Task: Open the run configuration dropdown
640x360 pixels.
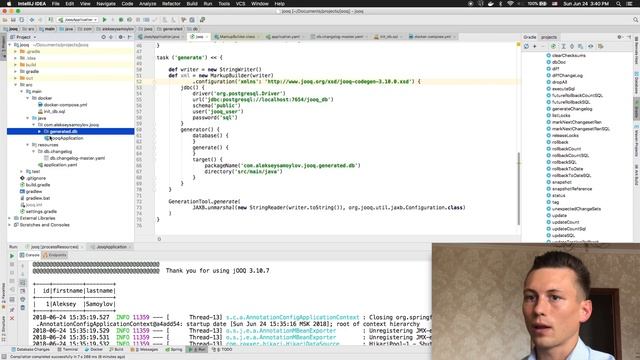Action: pos(78,20)
